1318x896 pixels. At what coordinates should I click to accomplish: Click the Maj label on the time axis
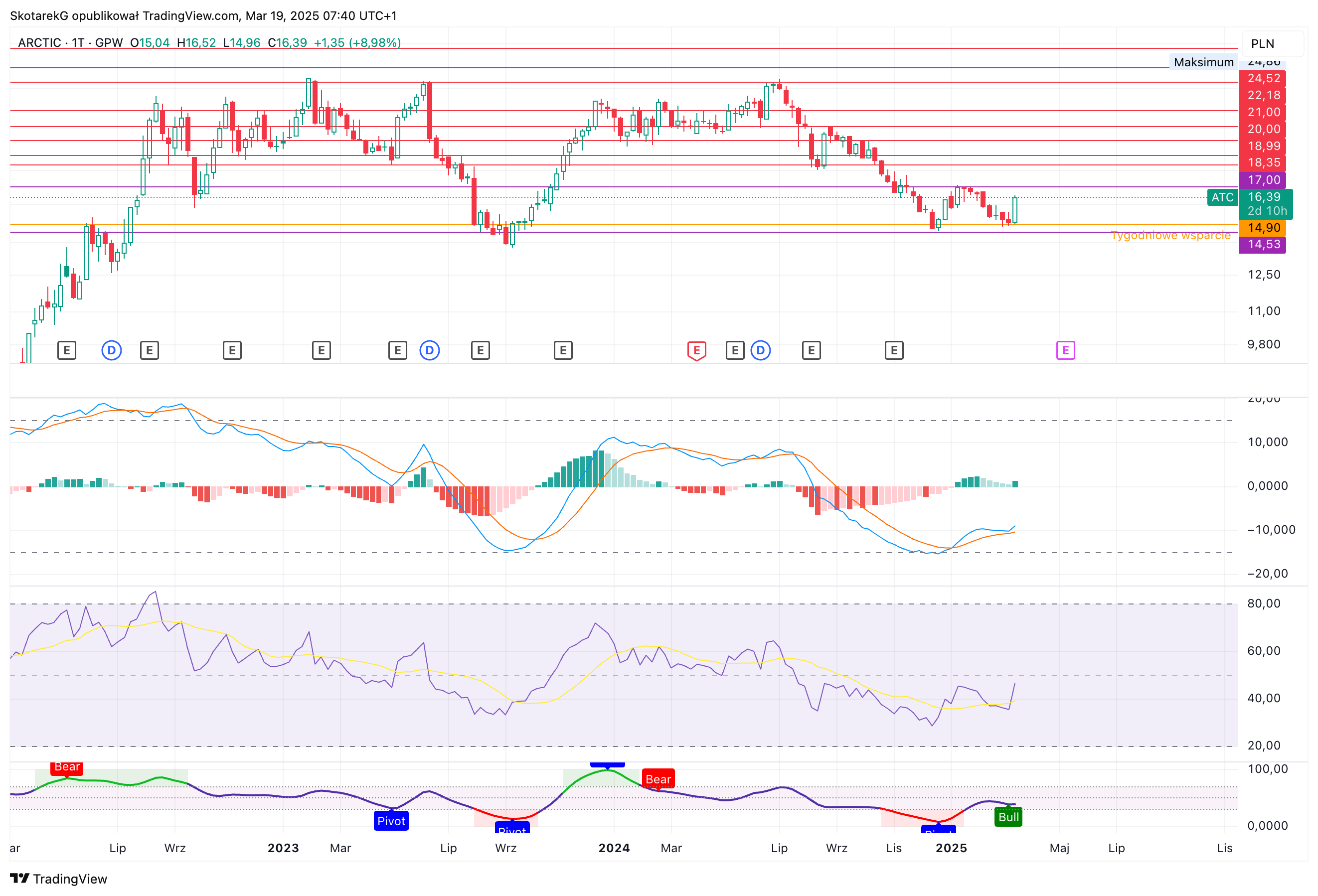coord(1059,848)
